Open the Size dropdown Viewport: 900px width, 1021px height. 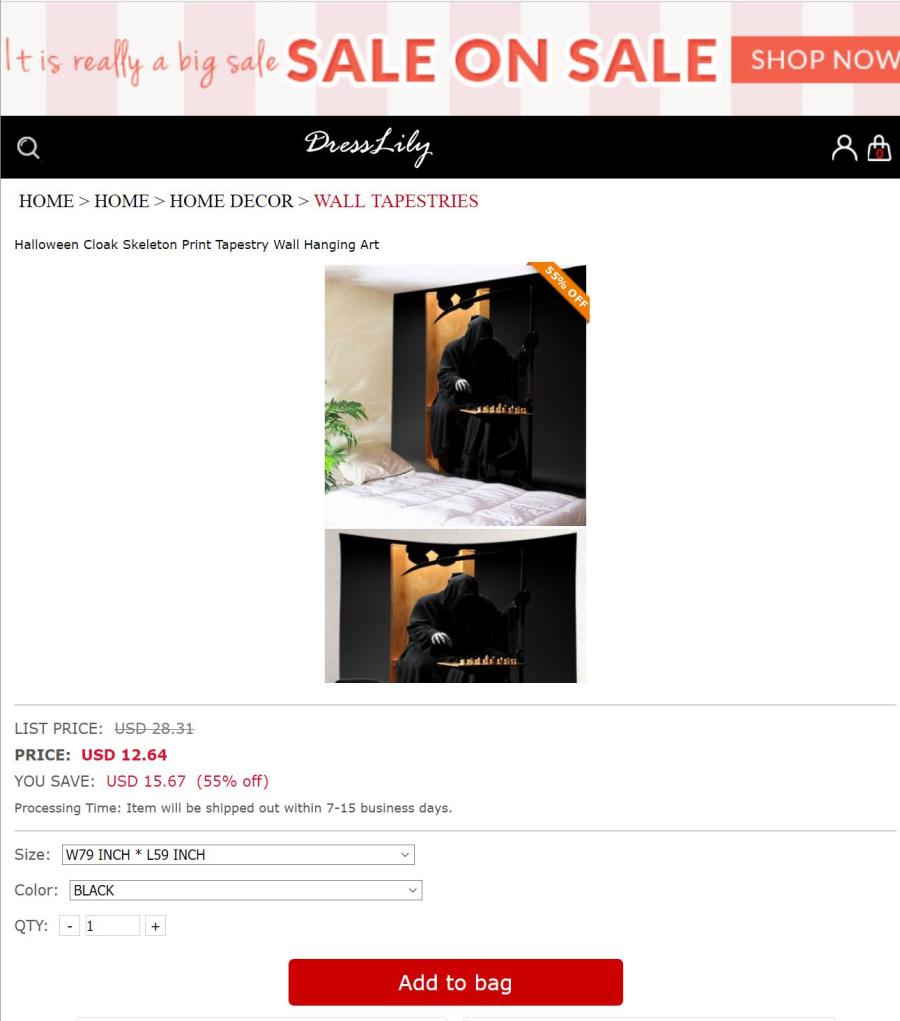pos(238,854)
